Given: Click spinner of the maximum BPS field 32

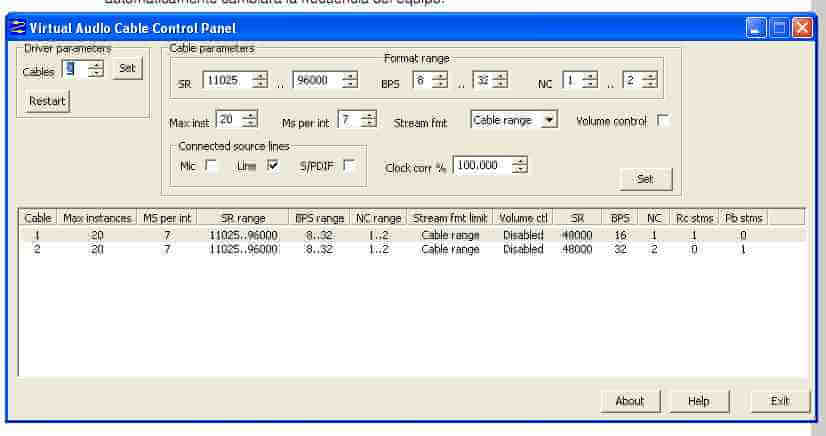Looking at the screenshot, I should point(499,80).
